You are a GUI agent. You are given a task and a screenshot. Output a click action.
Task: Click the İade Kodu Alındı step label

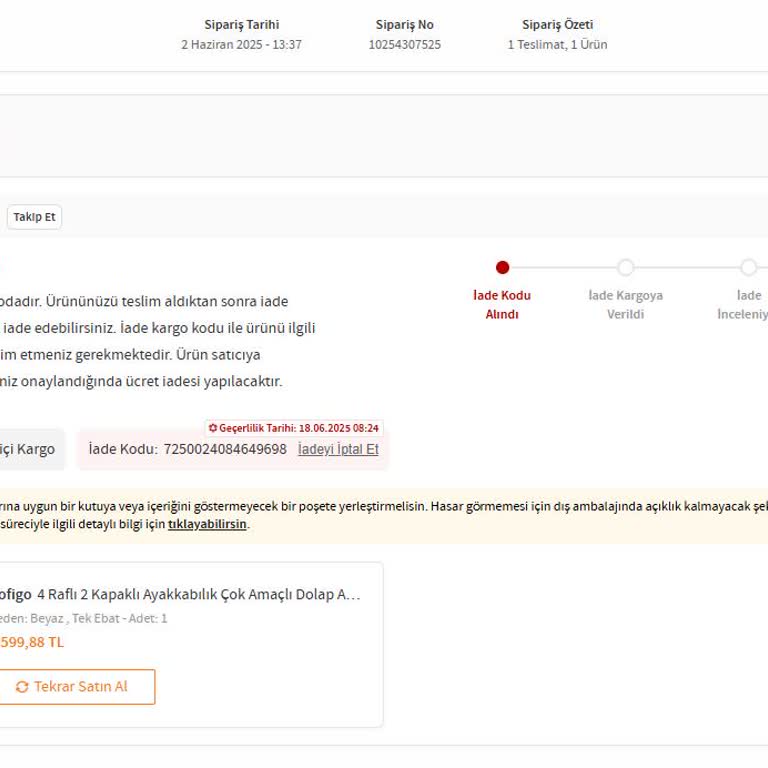point(502,304)
